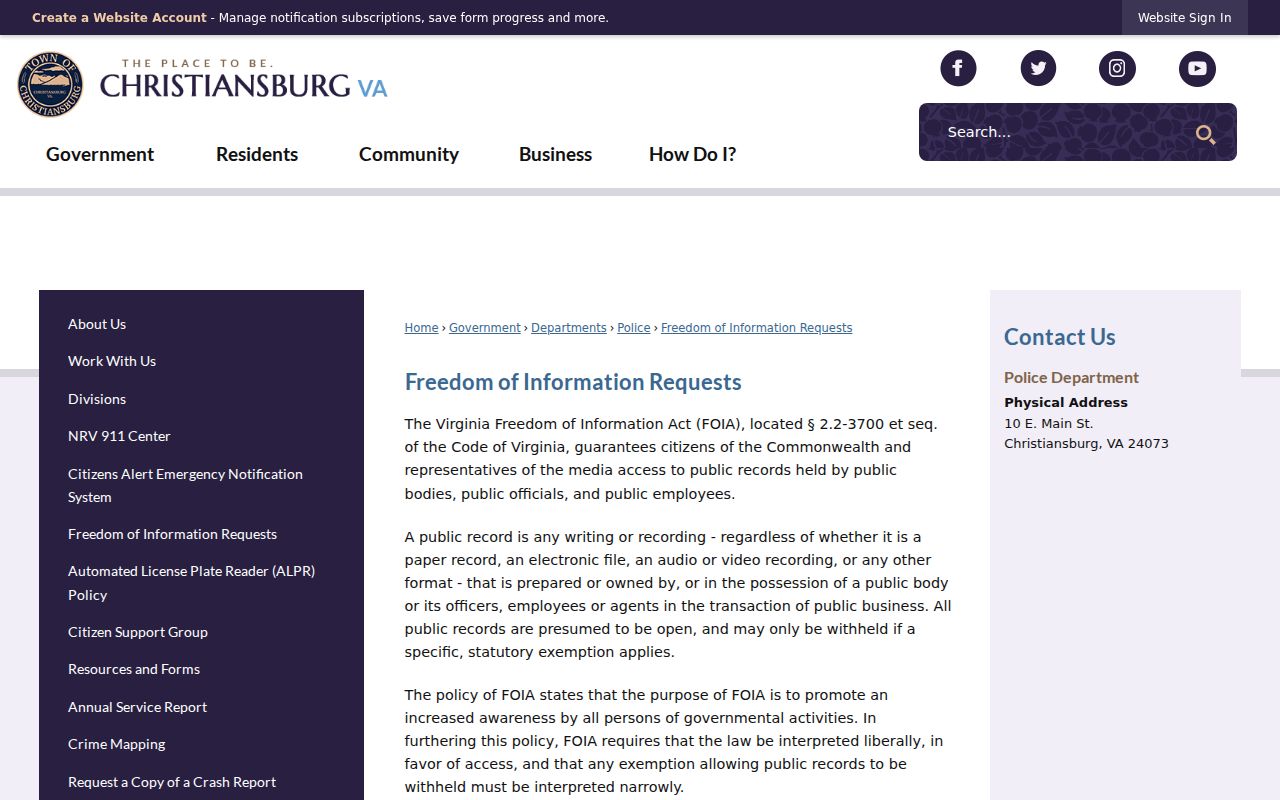Click Create a Website Account link

[x=119, y=18]
